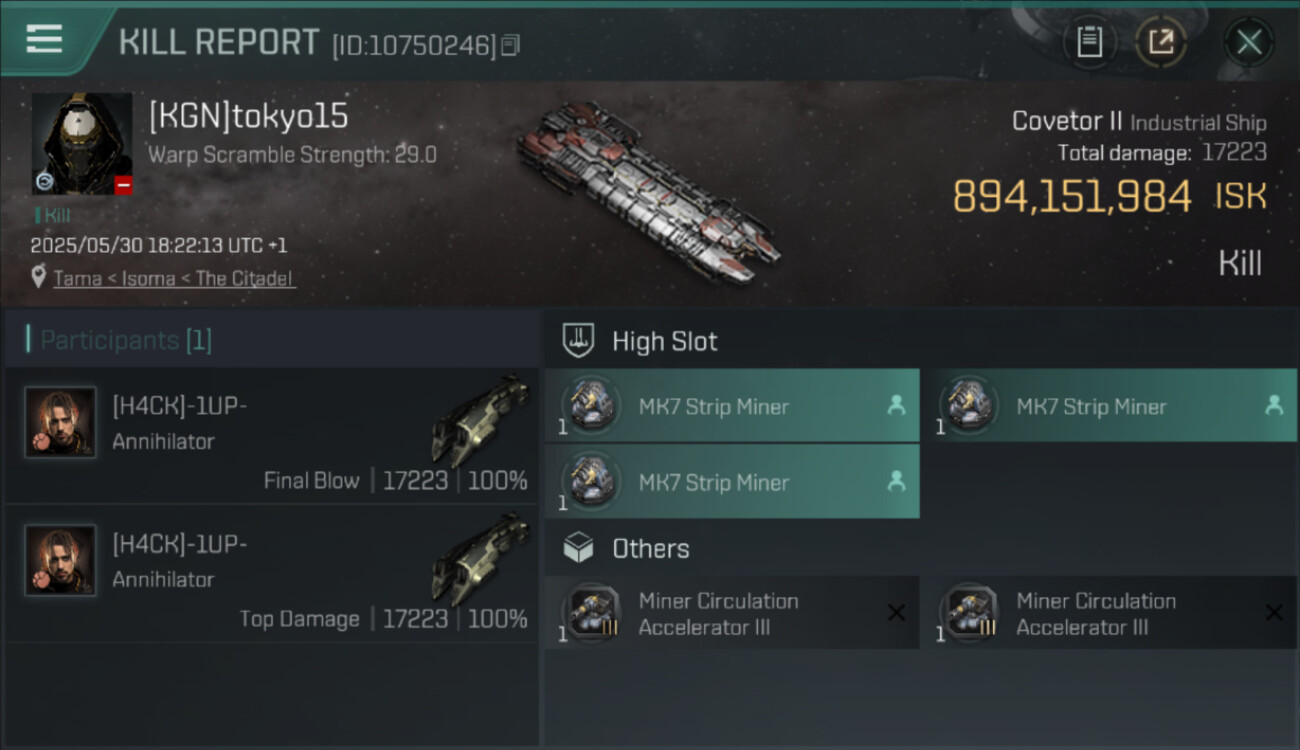Open the Final Blow participant entry
The height and width of the screenshot is (750, 1300).
click(x=272, y=435)
